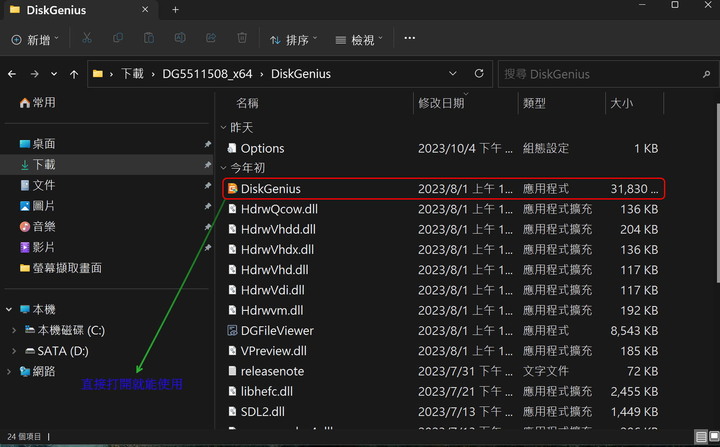Expand the 網路 tree node

click(x=9, y=371)
